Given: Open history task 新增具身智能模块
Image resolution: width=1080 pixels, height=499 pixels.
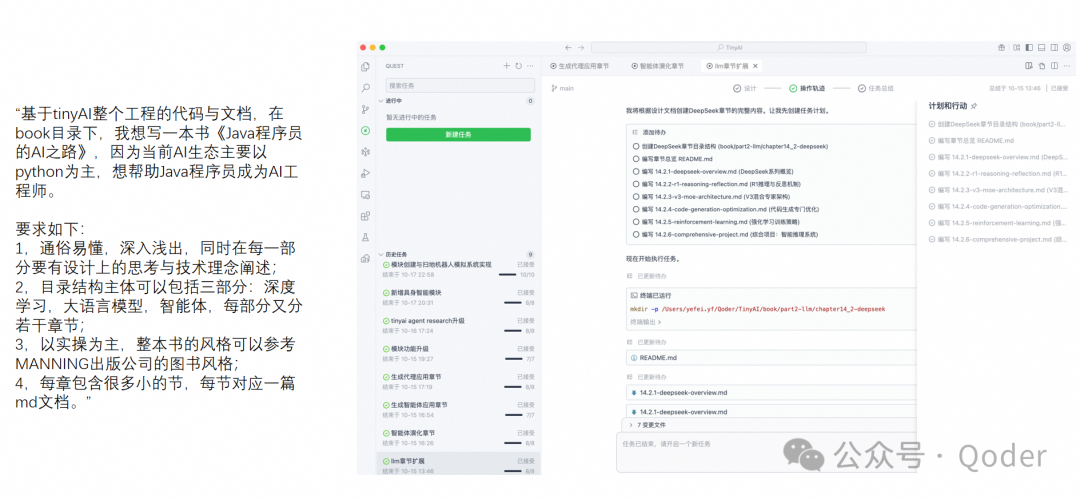Looking at the screenshot, I should pyautogui.click(x=459, y=297).
